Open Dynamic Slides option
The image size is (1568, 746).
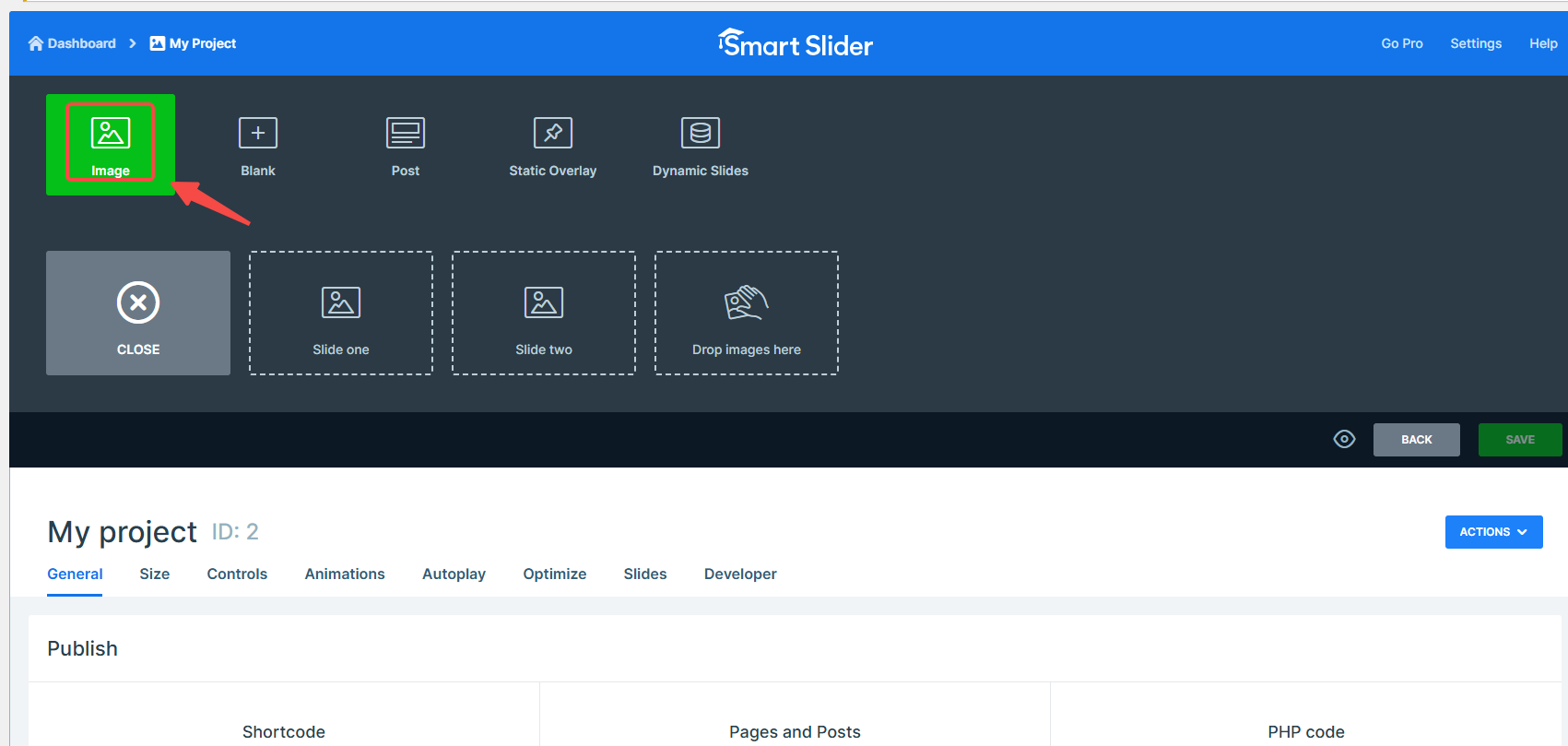pos(701,145)
